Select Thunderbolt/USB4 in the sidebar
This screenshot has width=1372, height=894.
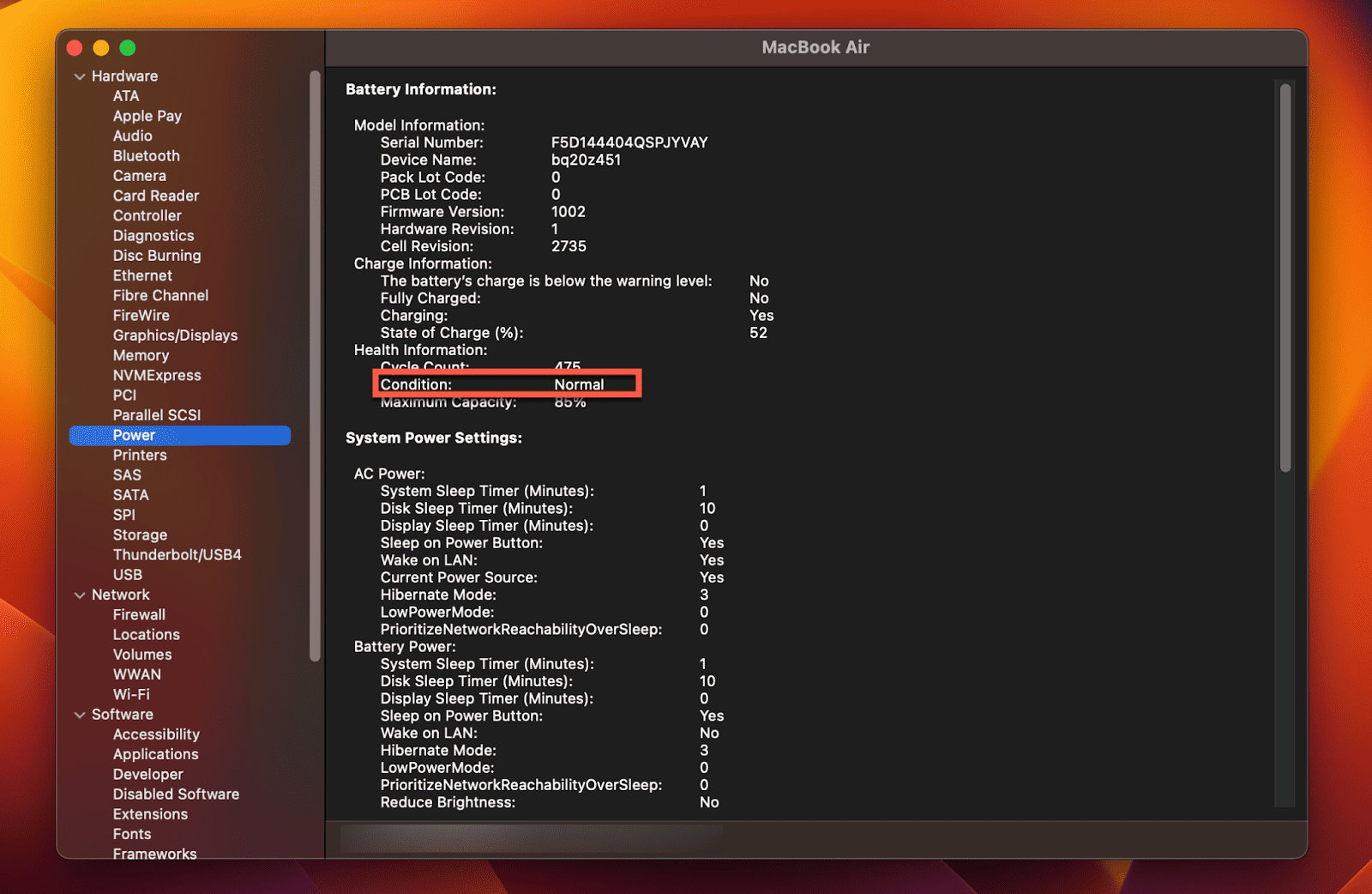[x=177, y=554]
